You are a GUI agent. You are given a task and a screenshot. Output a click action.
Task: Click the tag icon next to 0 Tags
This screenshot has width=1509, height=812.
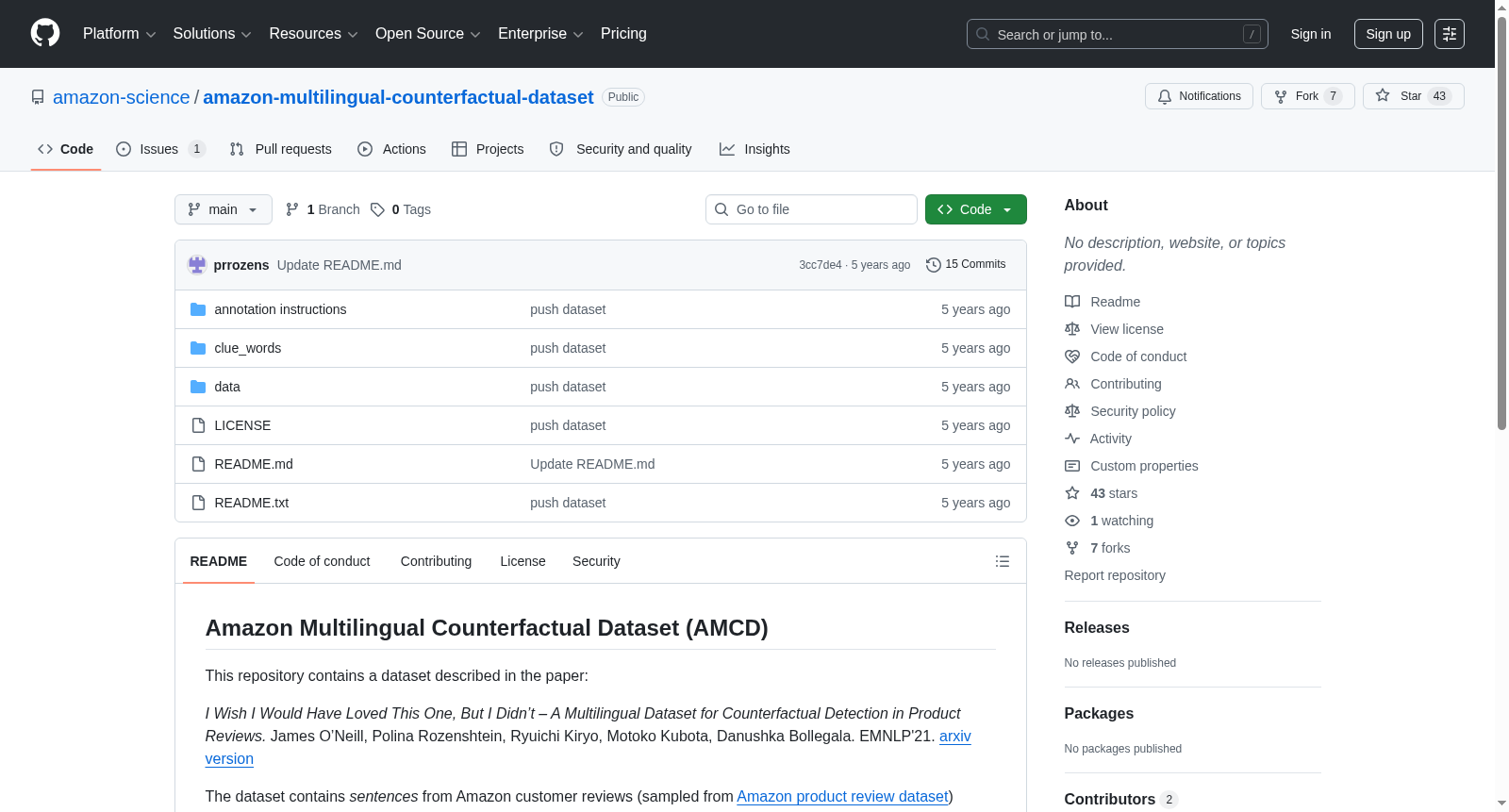(377, 209)
